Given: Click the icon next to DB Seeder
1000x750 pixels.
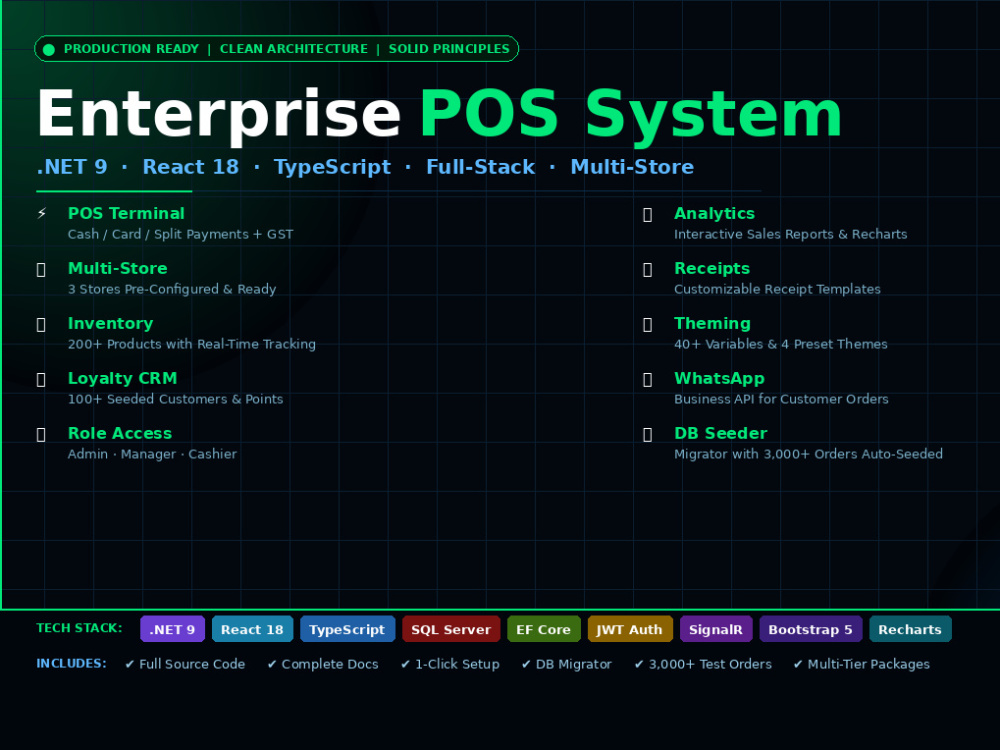Looking at the screenshot, I should click(x=647, y=434).
